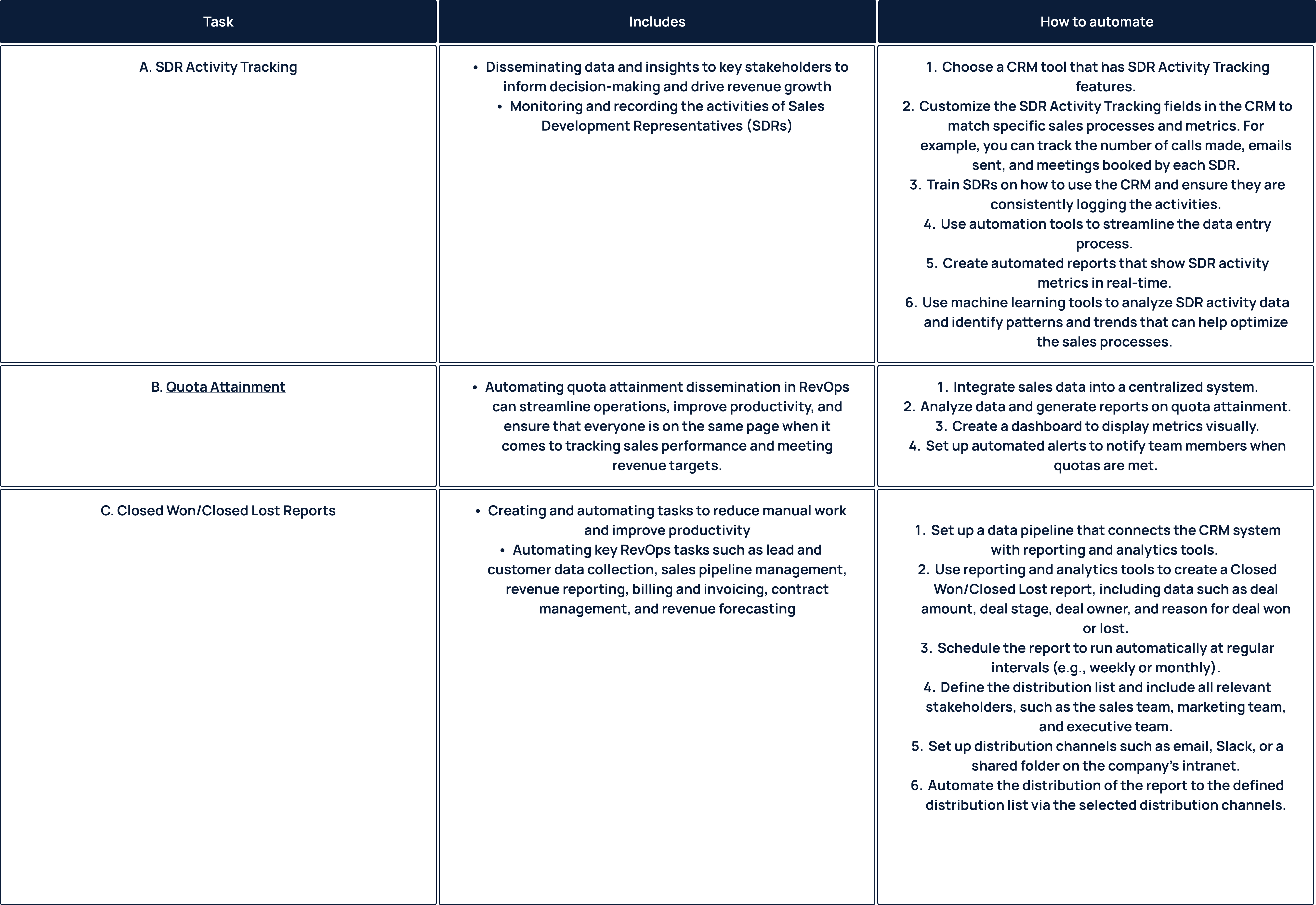Click bullet Automating key RevOps tasks
Screen dimensions: 1316x905
[x=667, y=579]
